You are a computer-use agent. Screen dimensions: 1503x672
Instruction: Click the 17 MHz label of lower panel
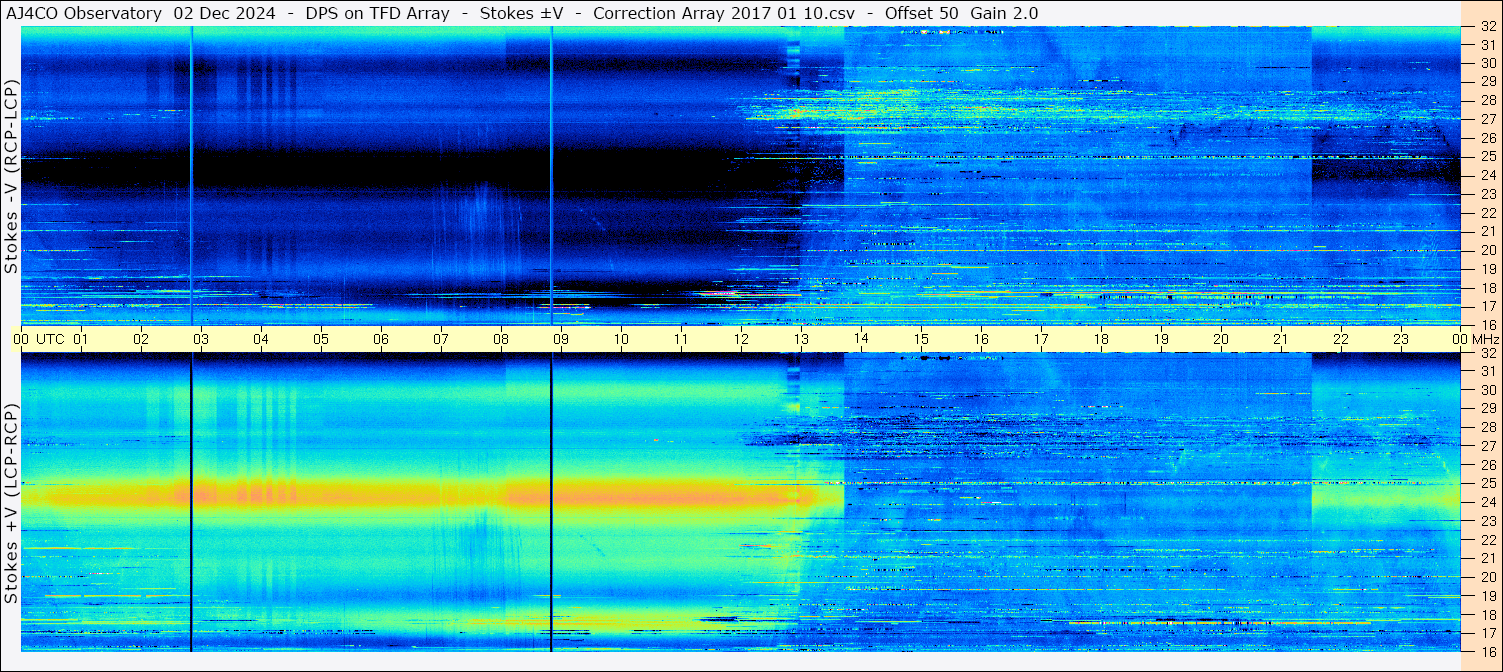pyautogui.click(x=1487, y=632)
